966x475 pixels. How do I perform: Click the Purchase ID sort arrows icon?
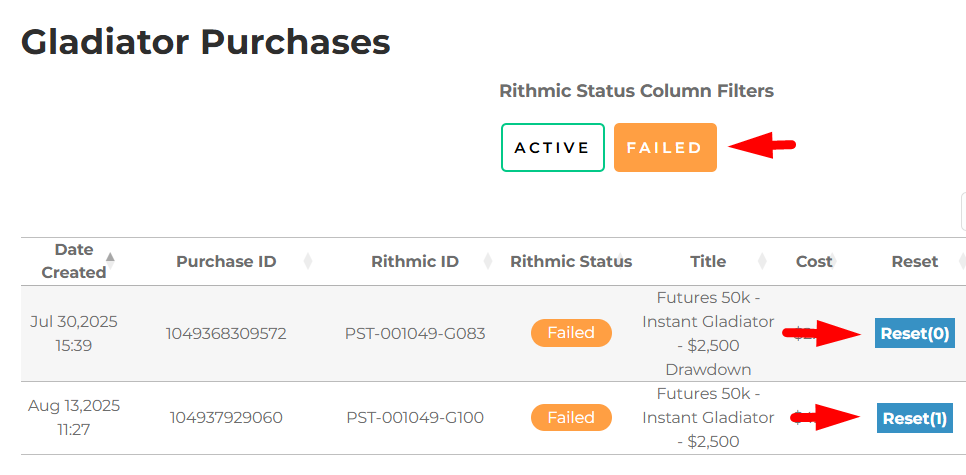pyautogui.click(x=308, y=262)
